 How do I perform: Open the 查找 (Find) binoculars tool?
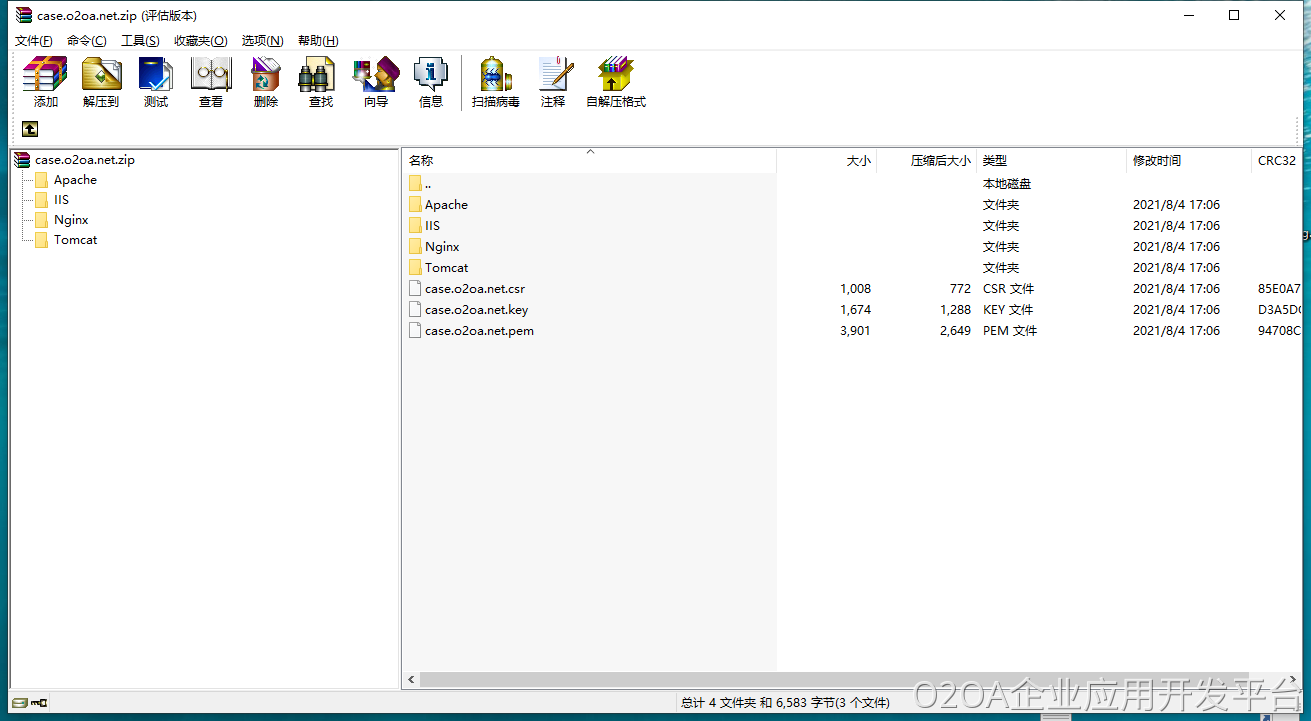(320, 82)
